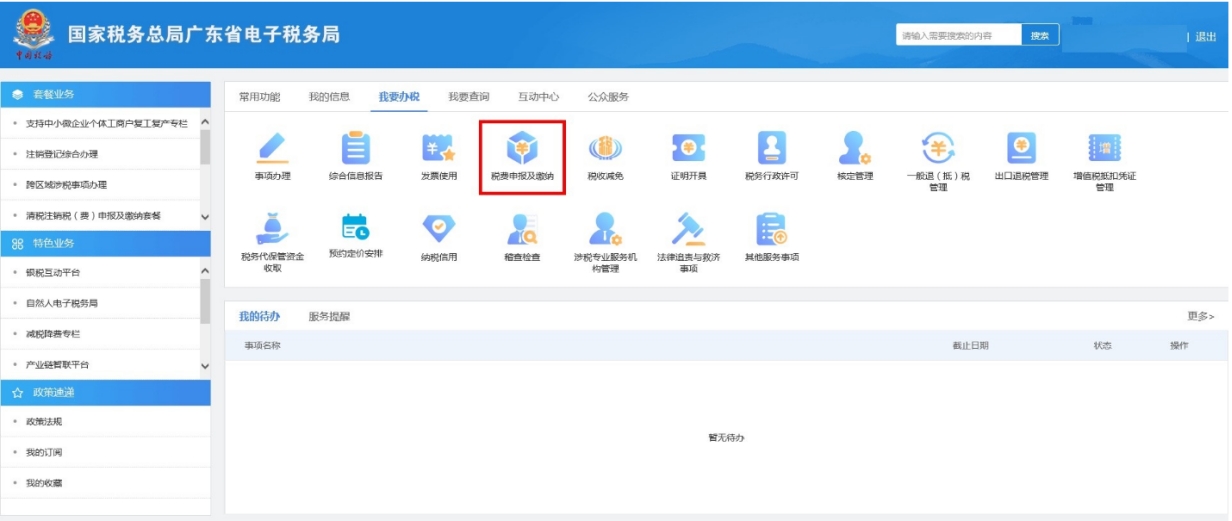
Task: Switch to the 我要查询 tab
Action: tap(468, 97)
